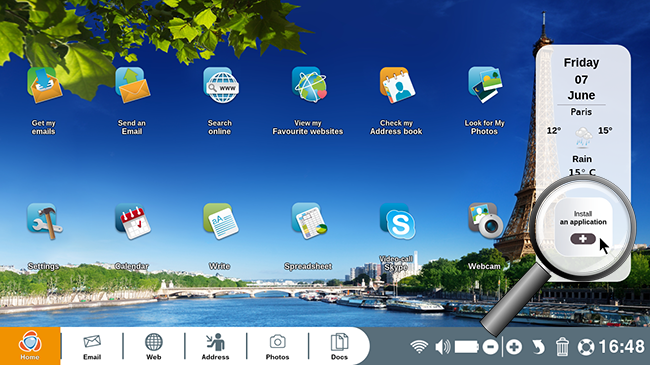Open View my Favourite websites icon
Viewport: 650px width, 365px height.
309,85
